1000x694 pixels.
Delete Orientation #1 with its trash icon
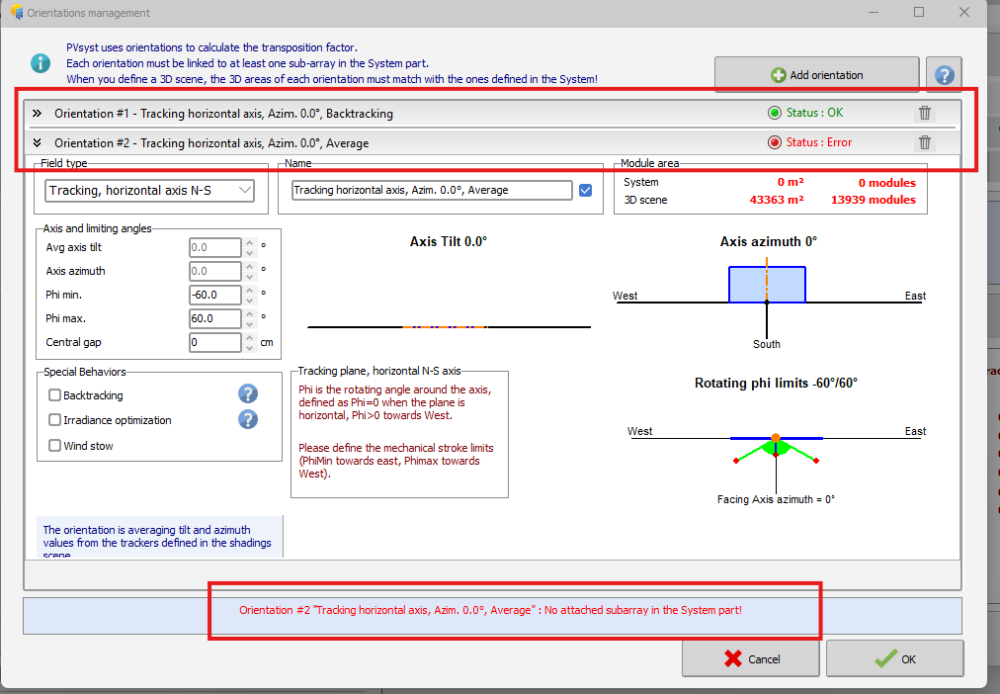925,113
